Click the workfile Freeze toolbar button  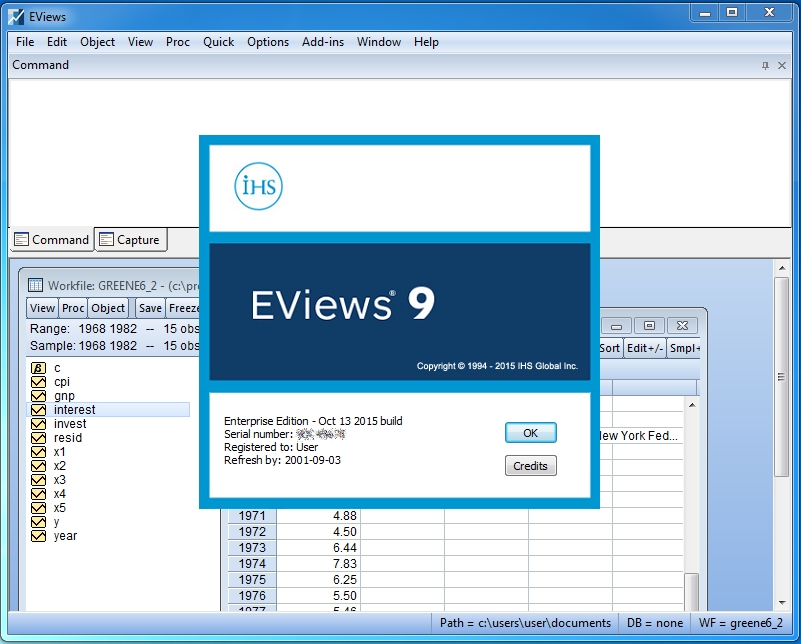click(x=183, y=308)
